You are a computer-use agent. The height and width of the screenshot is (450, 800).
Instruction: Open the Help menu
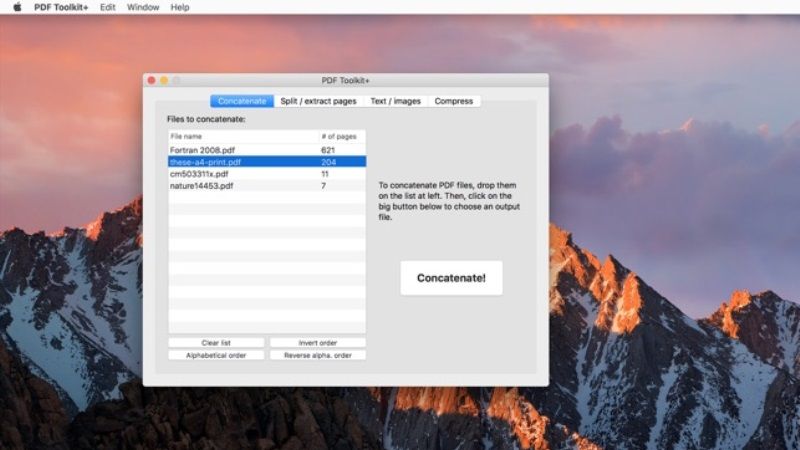point(180,7)
